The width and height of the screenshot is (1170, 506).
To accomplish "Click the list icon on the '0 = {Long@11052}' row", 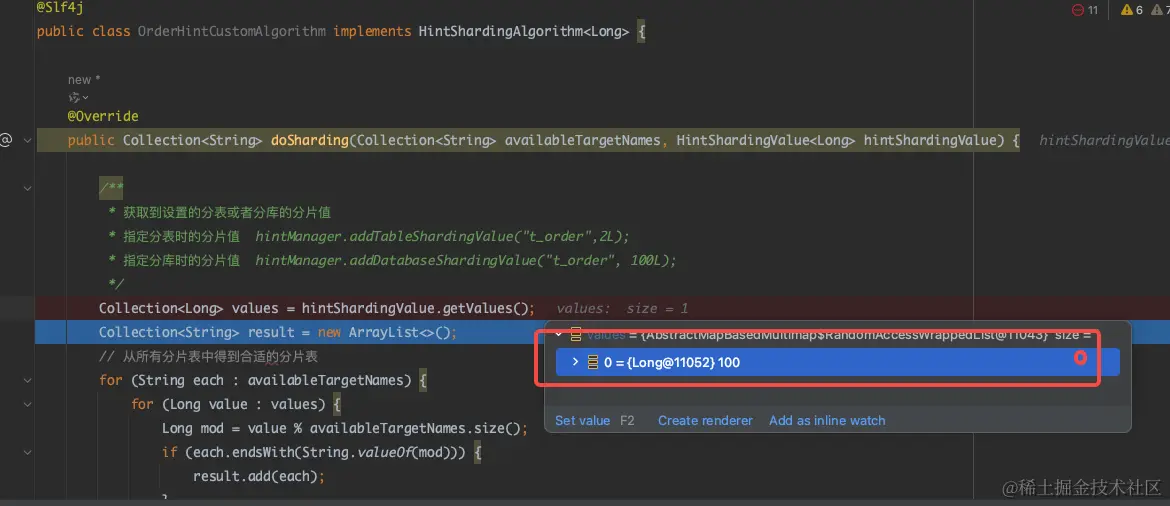I will (x=593, y=362).
